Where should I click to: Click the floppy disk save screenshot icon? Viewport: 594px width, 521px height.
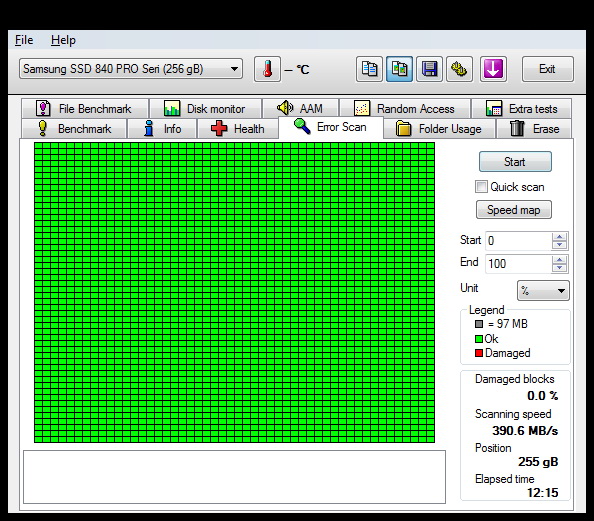tap(429, 69)
